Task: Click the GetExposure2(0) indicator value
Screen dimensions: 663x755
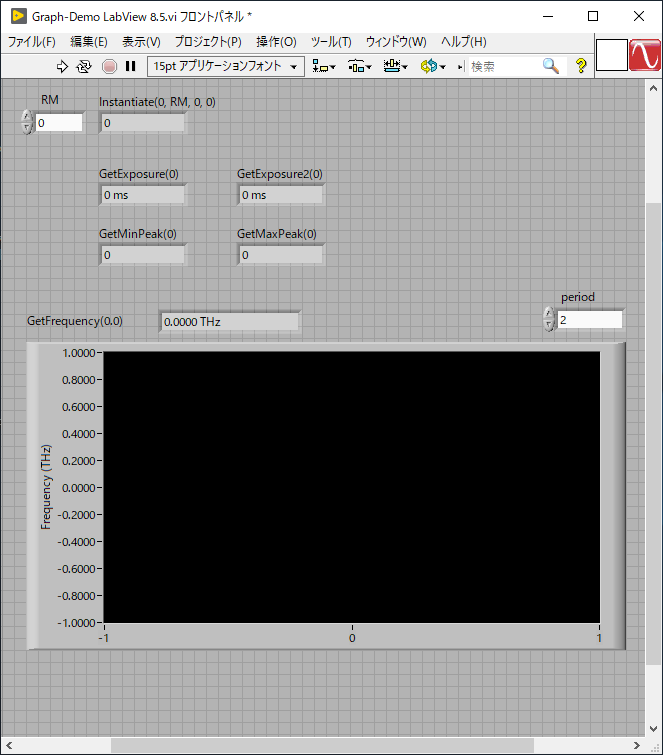Action: pos(280,195)
